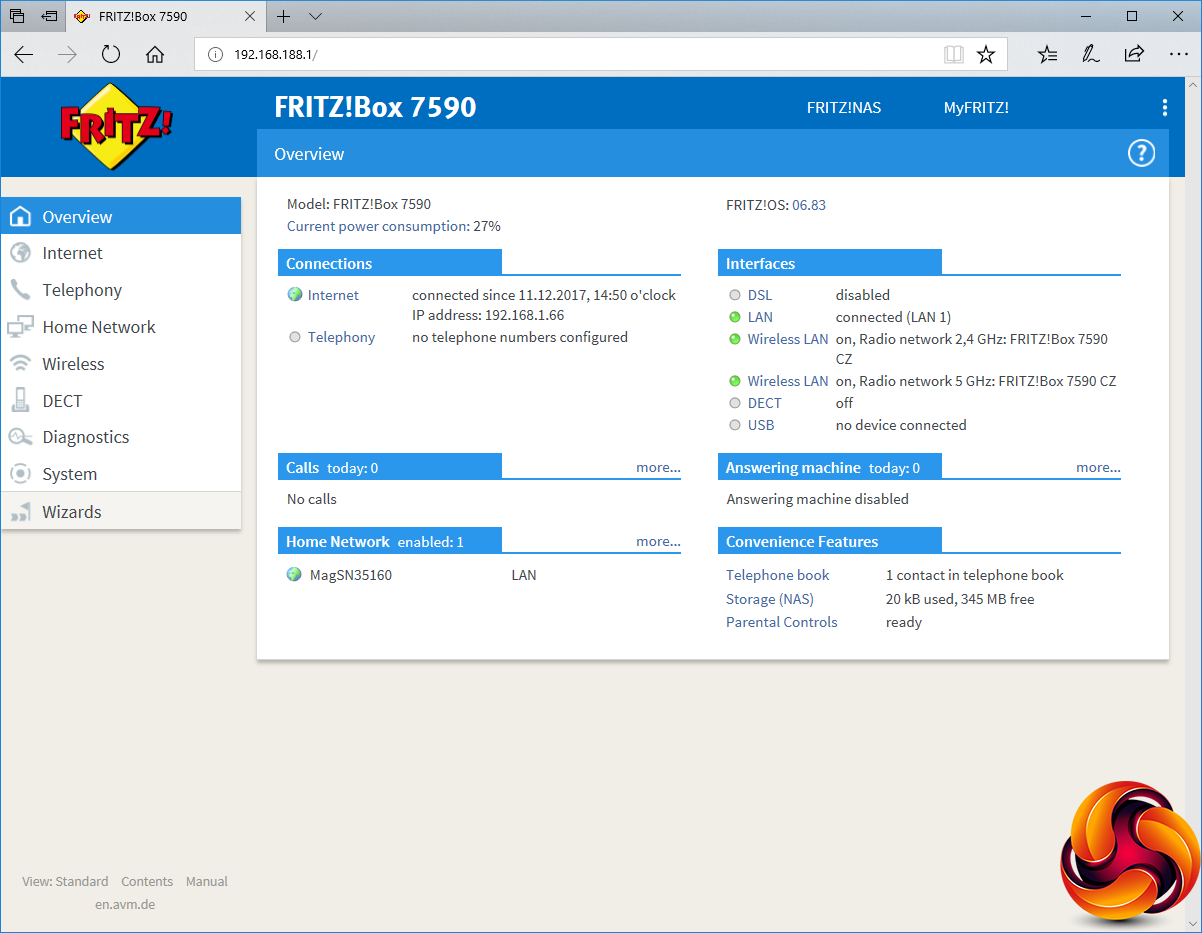
Task: Click the browser refresh icon
Action: coord(111,55)
